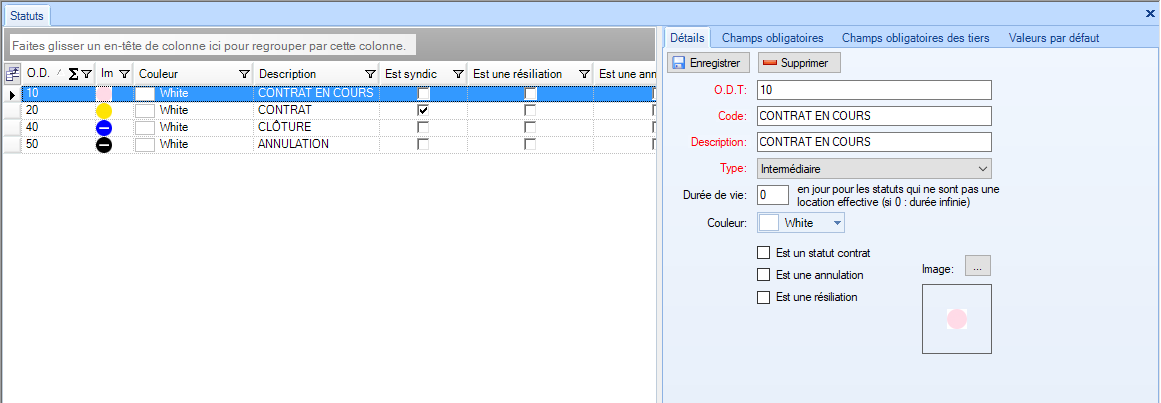This screenshot has height=403, width=1161.
Task: Open the Valeurs par défaut tab
Action: click(x=1054, y=38)
